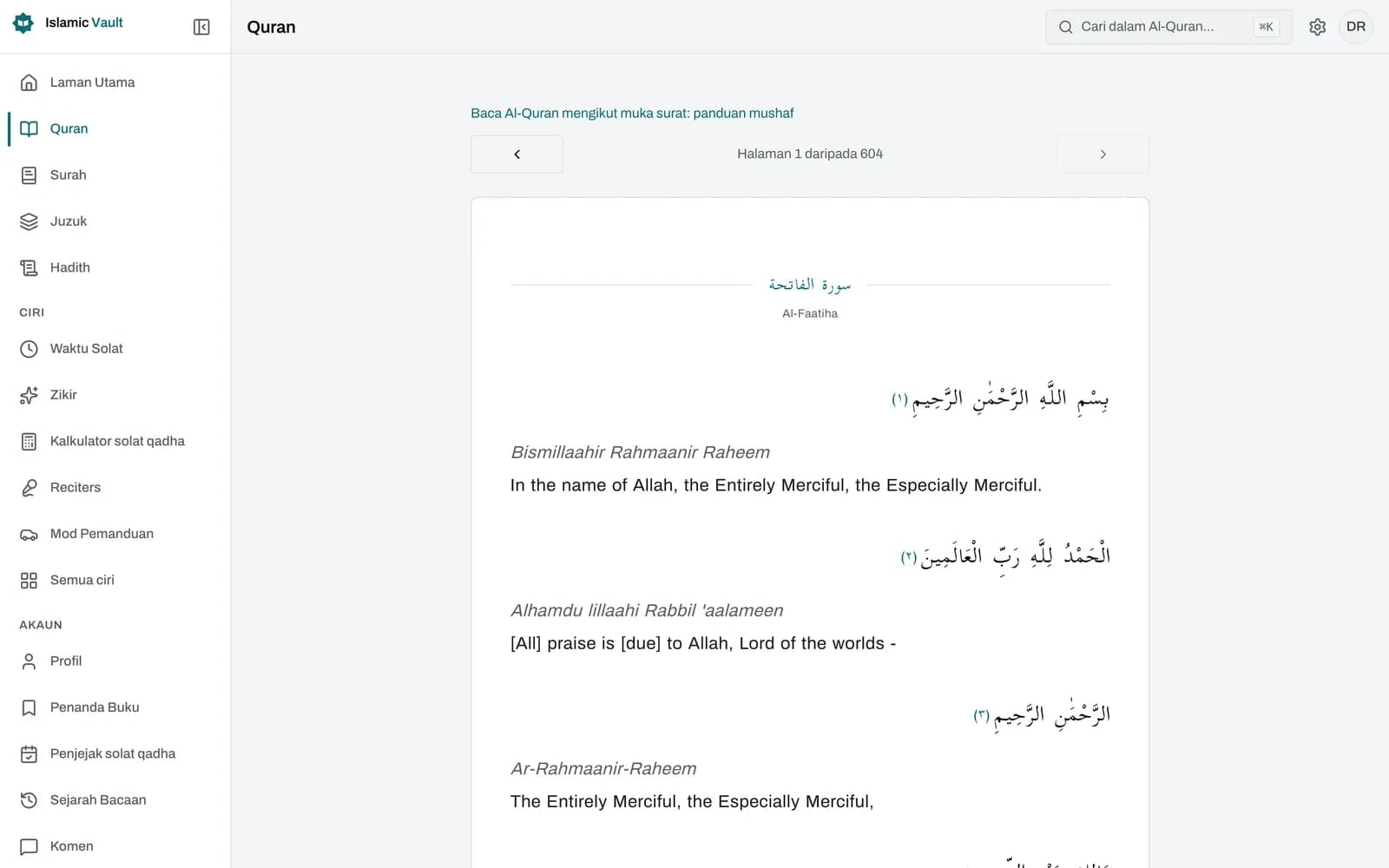Open Semua ciri grid icon

pyautogui.click(x=29, y=580)
